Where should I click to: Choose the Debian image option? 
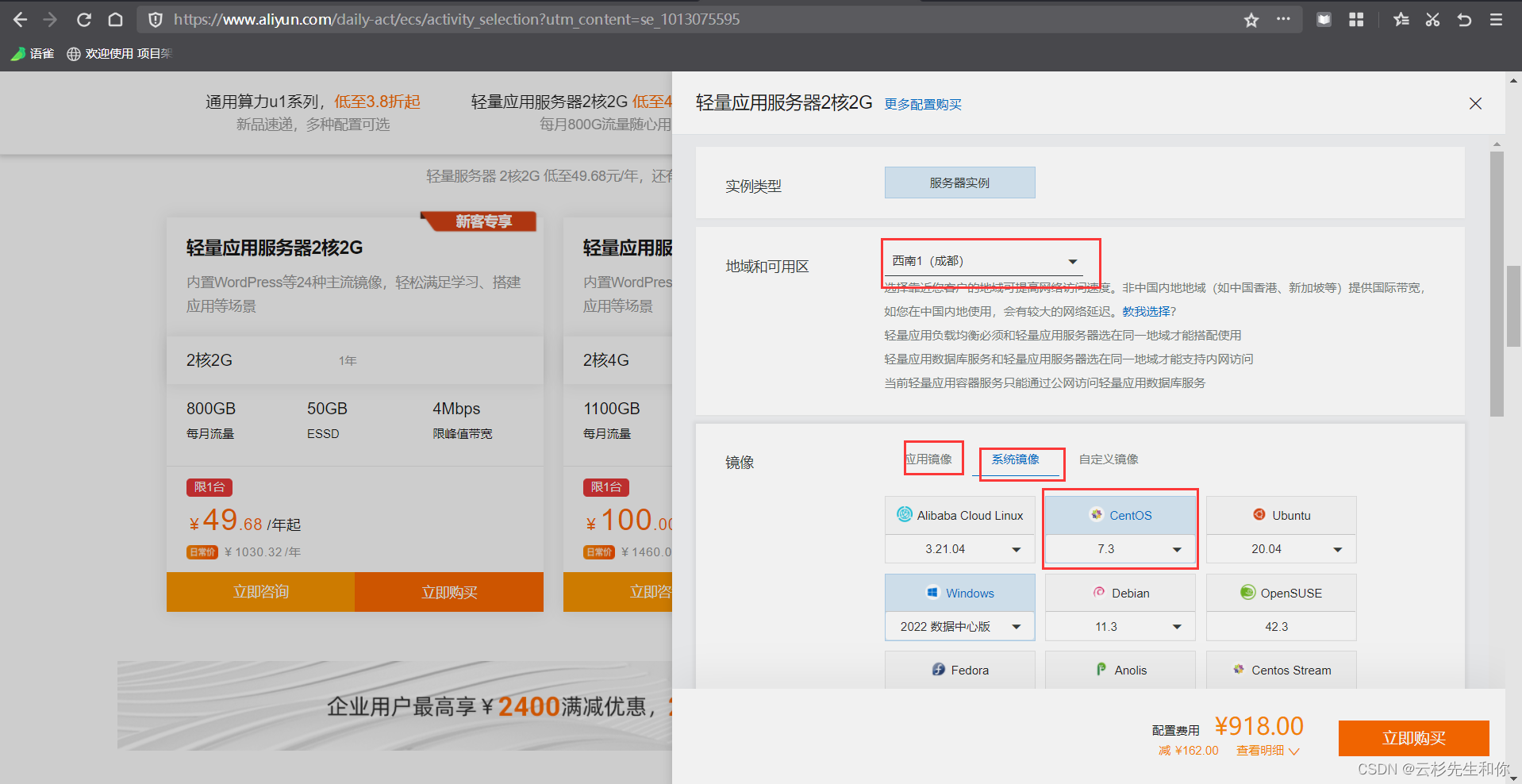coord(1120,593)
